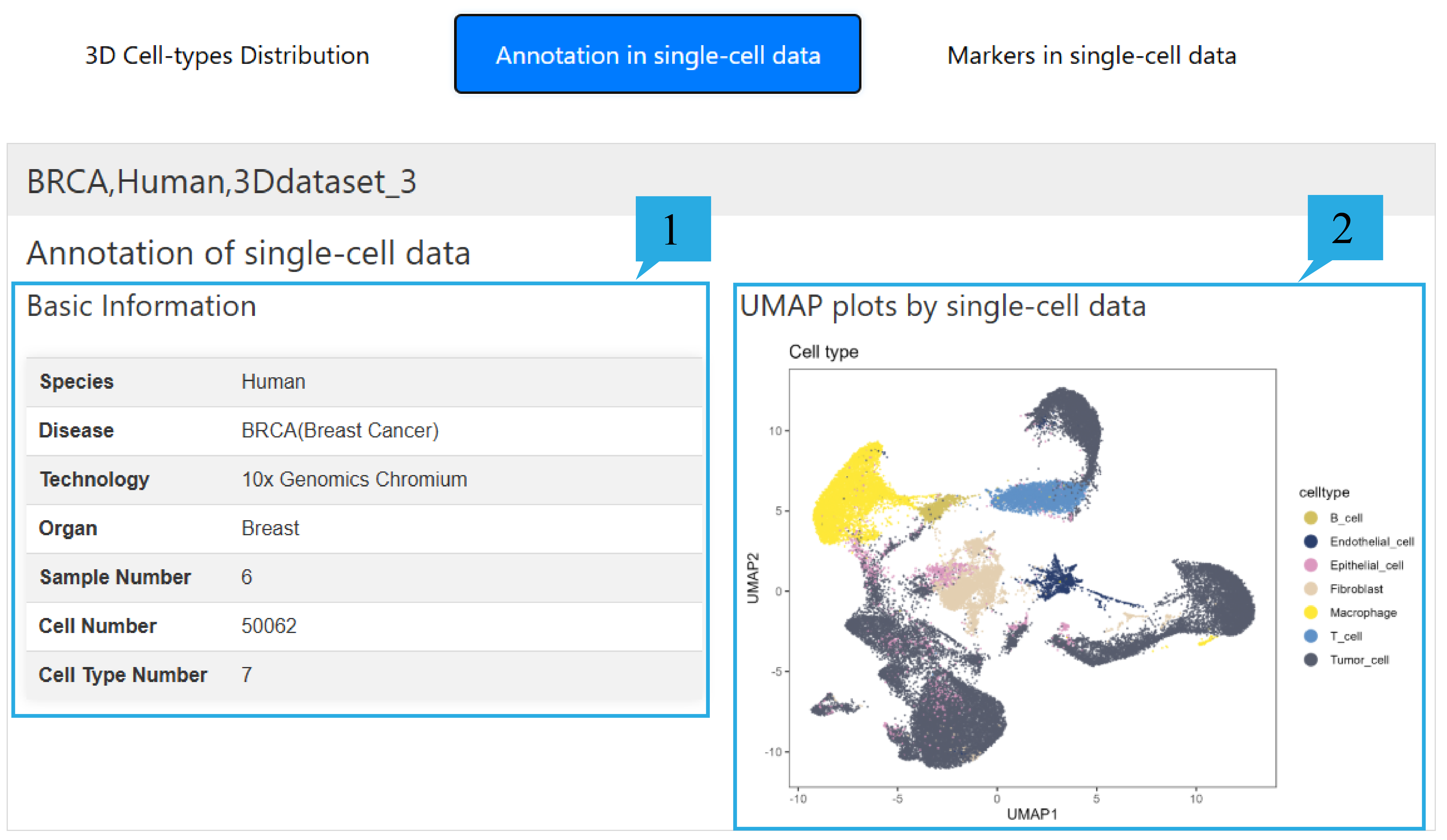Click the Macrophage legend color dot
Viewport: 1447px width, 840px height.
pyautogui.click(x=1311, y=613)
